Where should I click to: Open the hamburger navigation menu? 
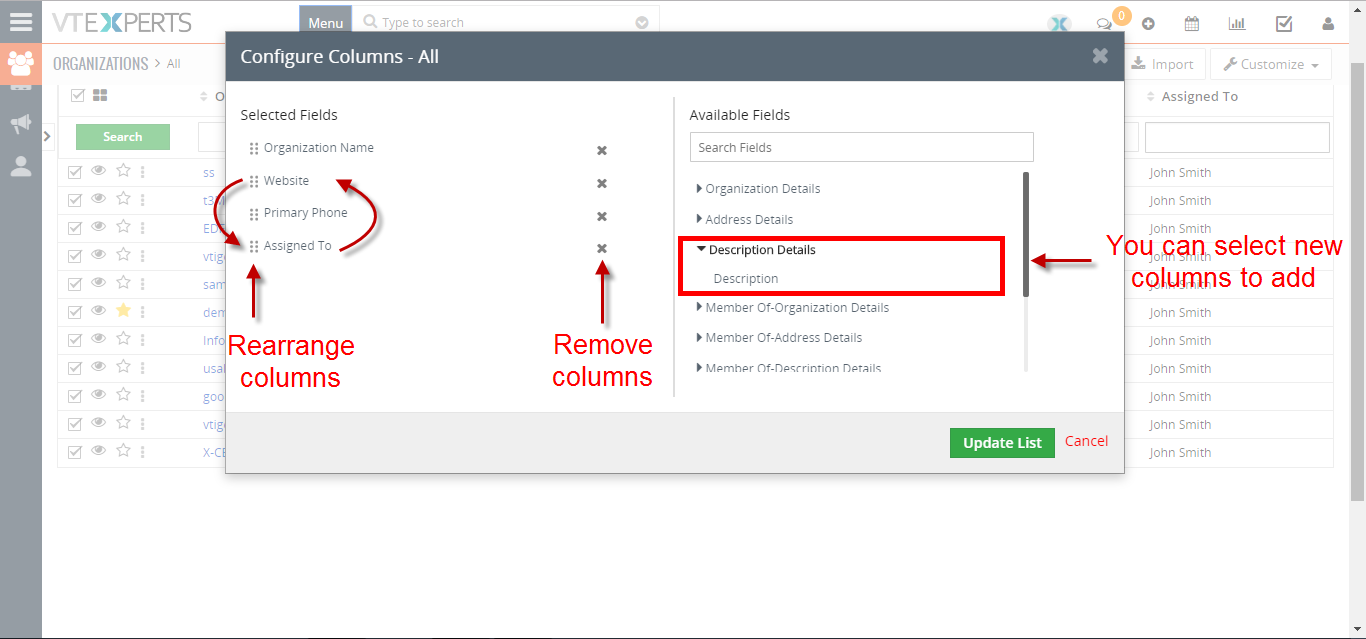pos(20,21)
